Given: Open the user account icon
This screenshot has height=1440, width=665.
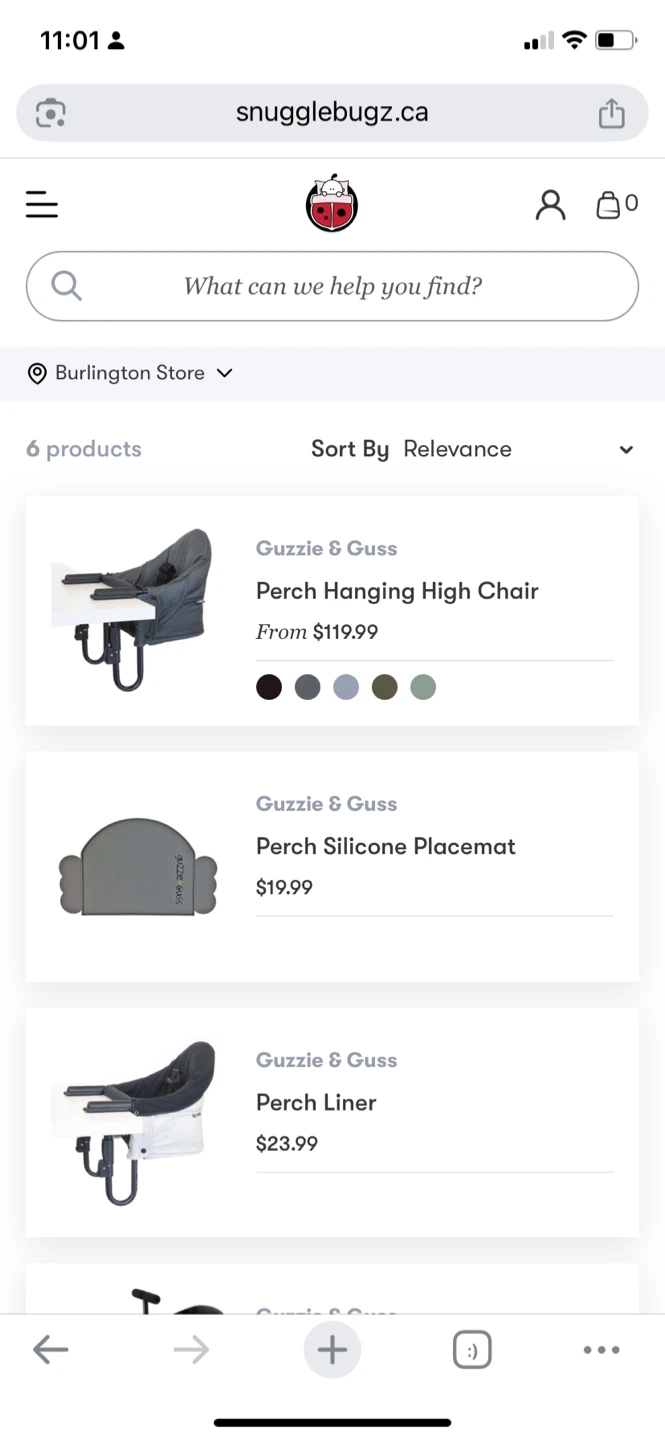Looking at the screenshot, I should pos(550,205).
